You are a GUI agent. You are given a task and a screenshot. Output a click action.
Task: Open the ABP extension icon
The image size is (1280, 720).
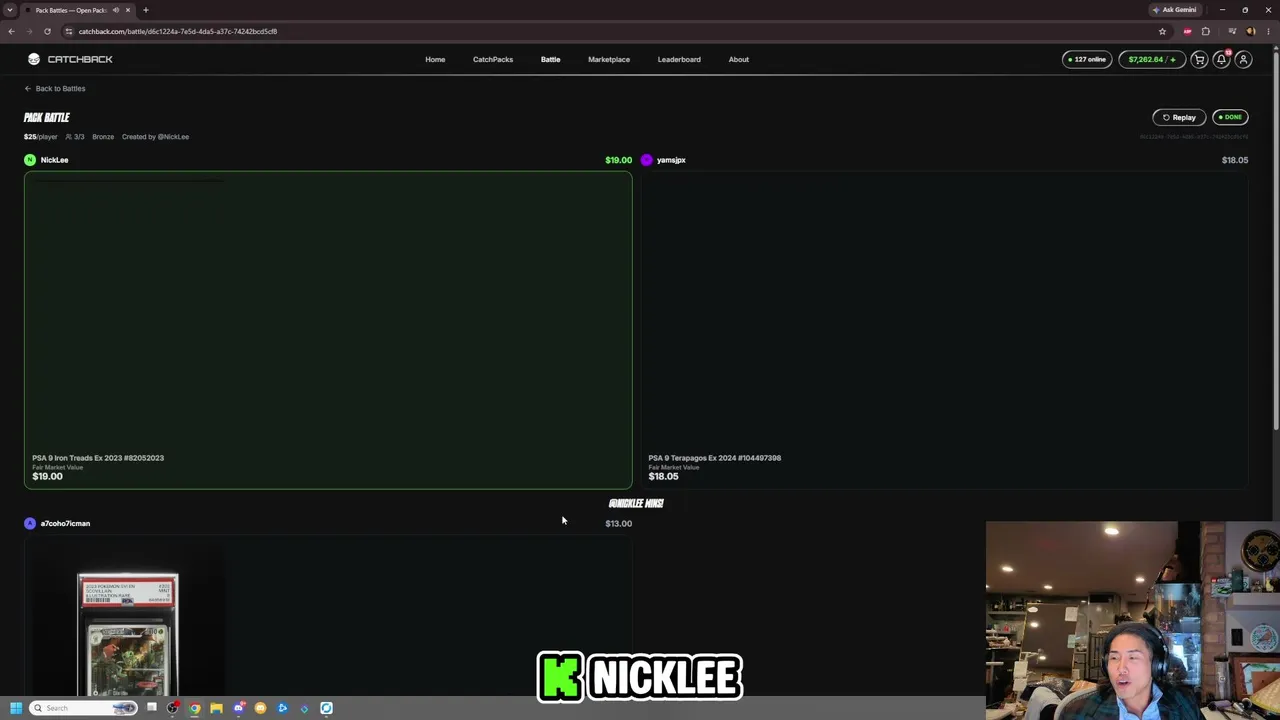click(x=1187, y=31)
